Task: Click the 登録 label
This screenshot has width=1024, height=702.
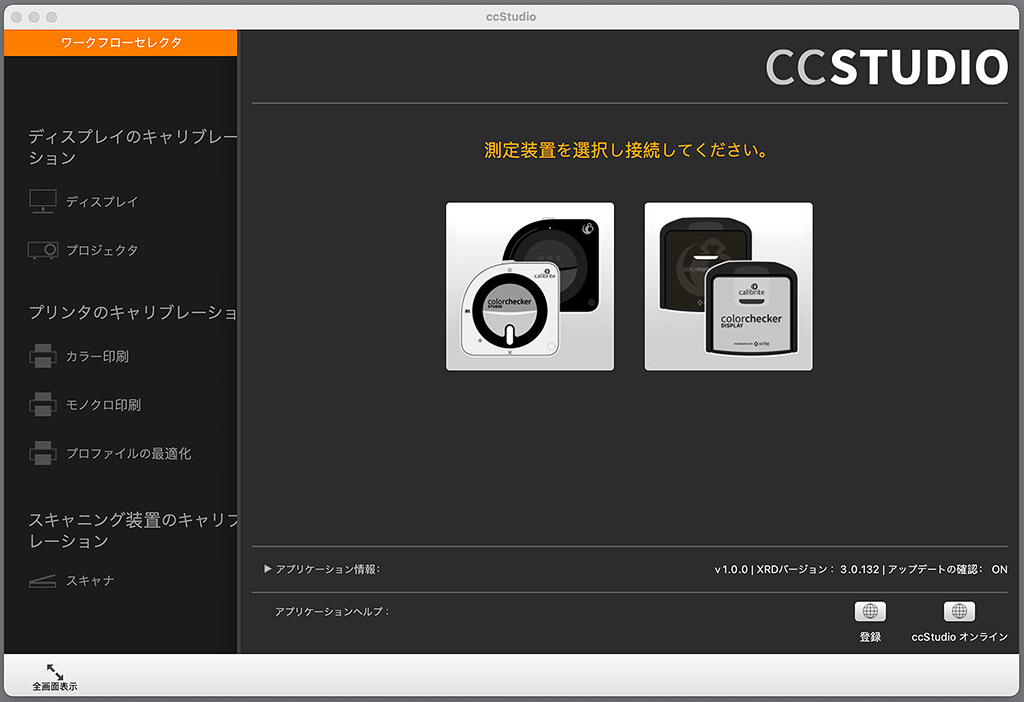Action: coord(870,637)
